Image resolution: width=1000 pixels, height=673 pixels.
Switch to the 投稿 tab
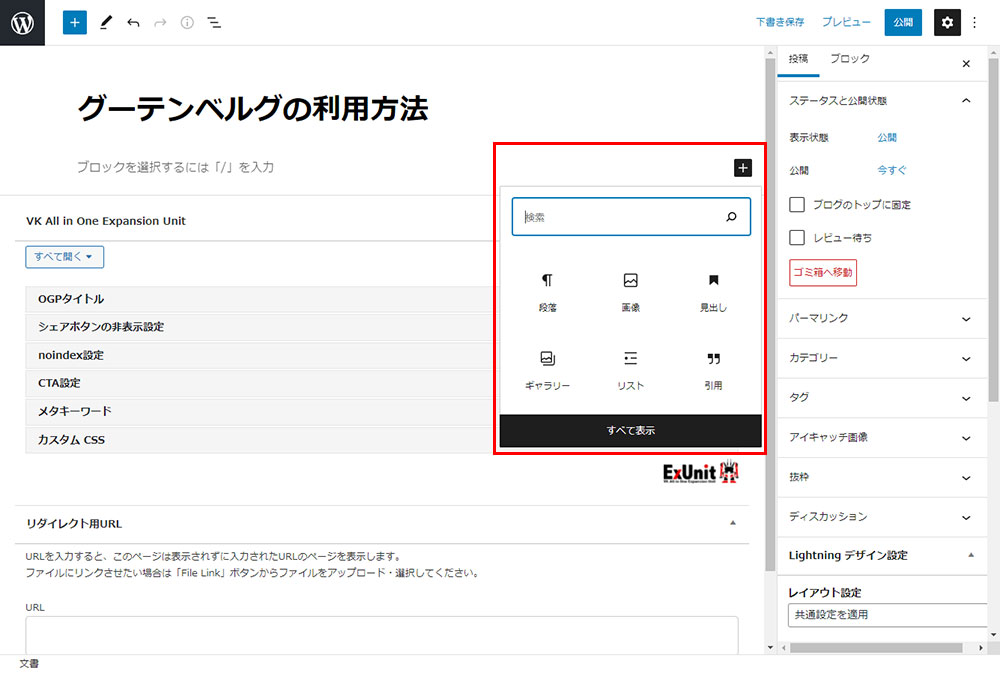798,60
